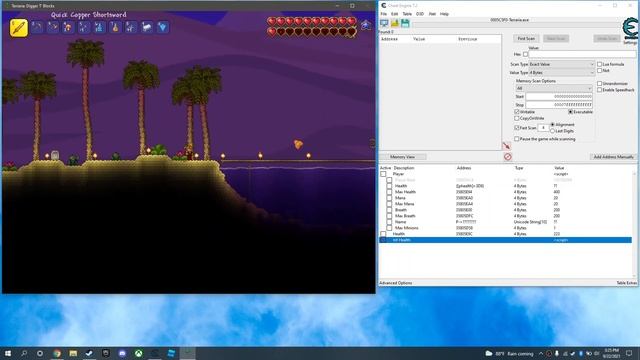
Task: Toggle the Fast Scan checkbox
Action: [x=517, y=128]
